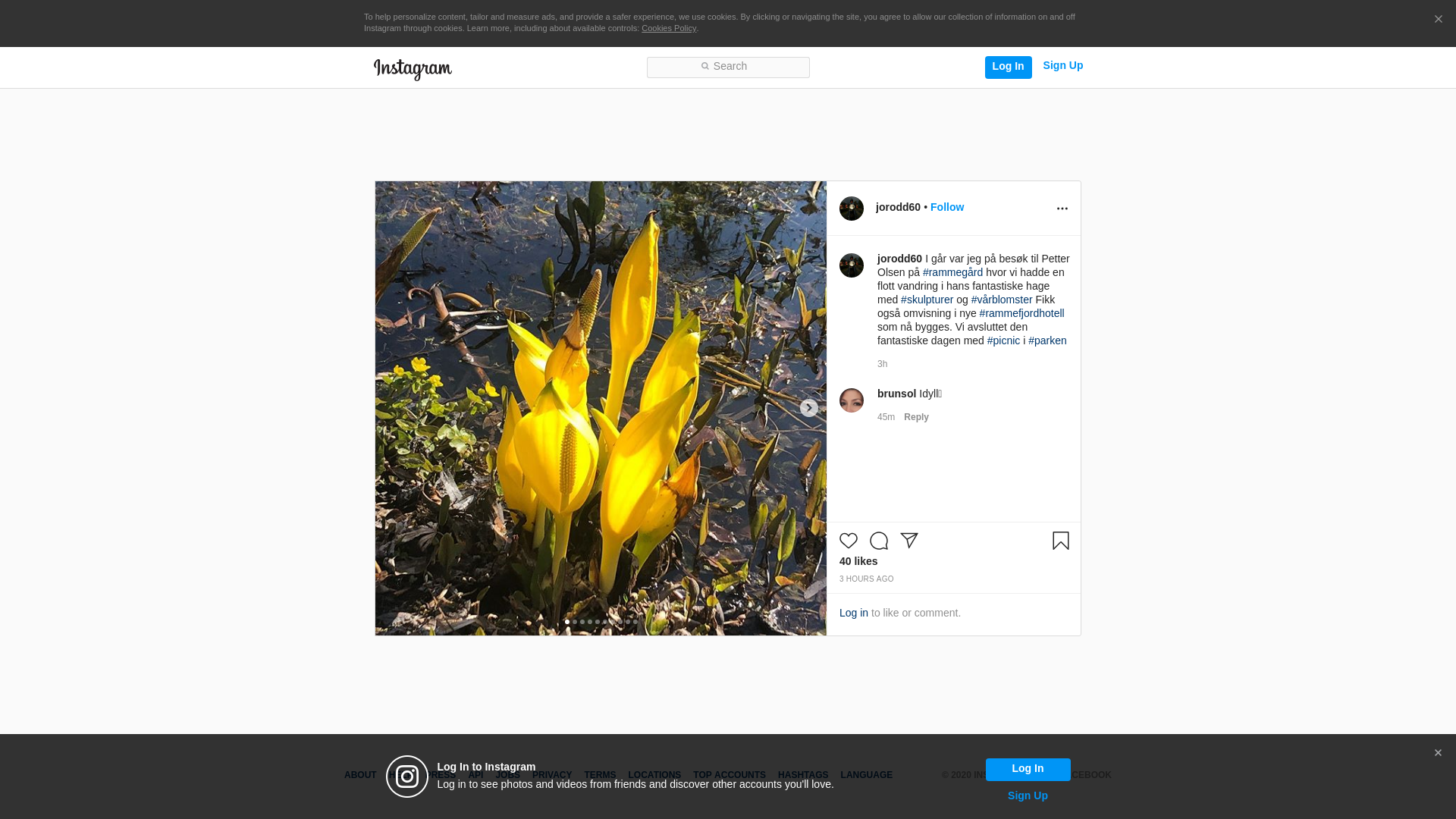1456x819 pixels.
Task: Open jorodd60 profile picture in header
Action: (x=851, y=209)
